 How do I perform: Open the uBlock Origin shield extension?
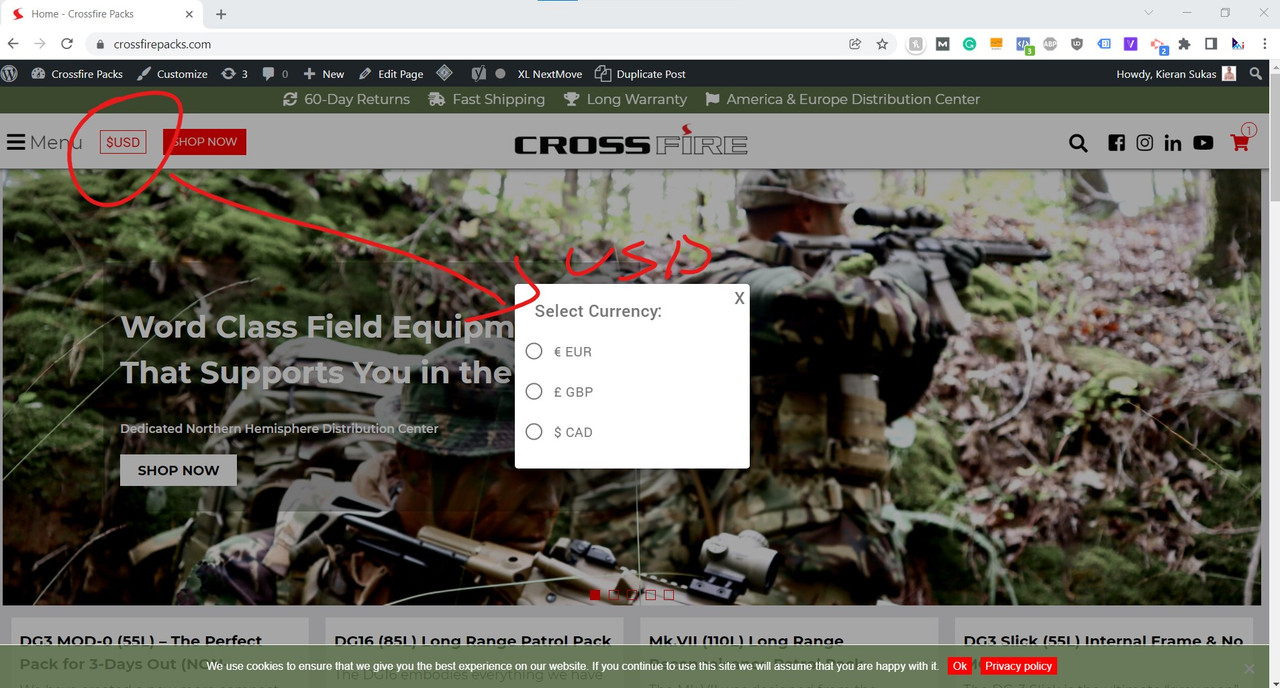(1077, 44)
